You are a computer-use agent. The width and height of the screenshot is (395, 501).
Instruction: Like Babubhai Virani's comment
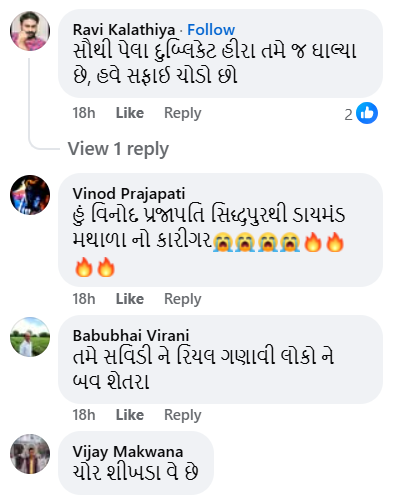pyautogui.click(x=130, y=415)
